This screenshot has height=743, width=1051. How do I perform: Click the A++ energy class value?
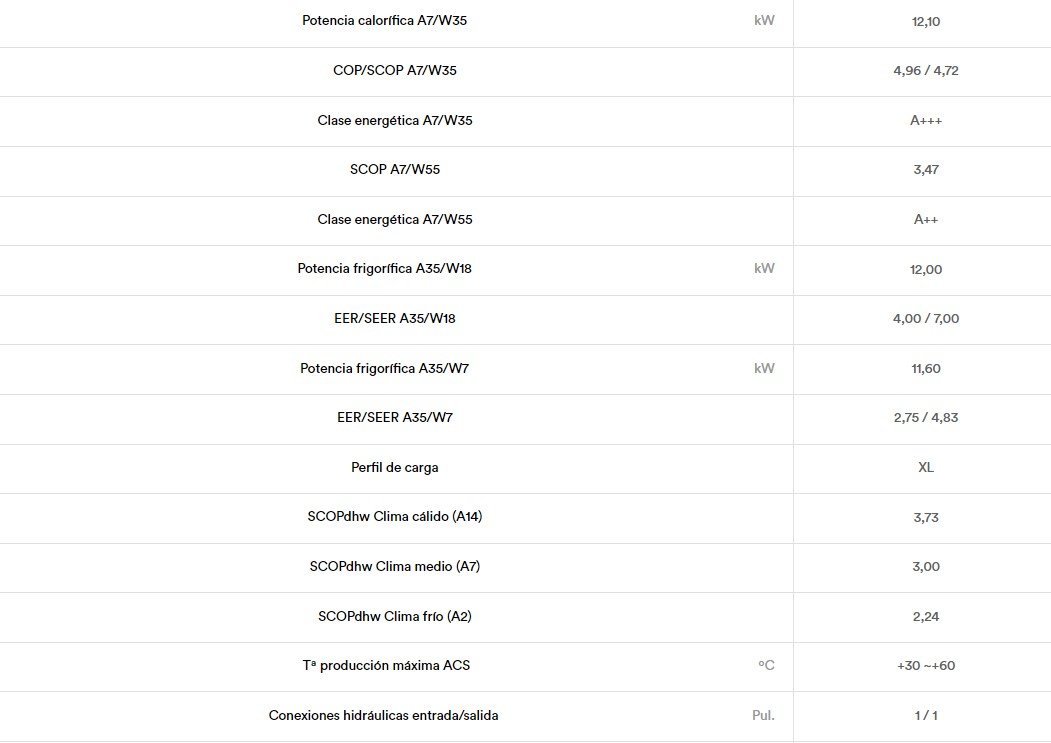[926, 219]
